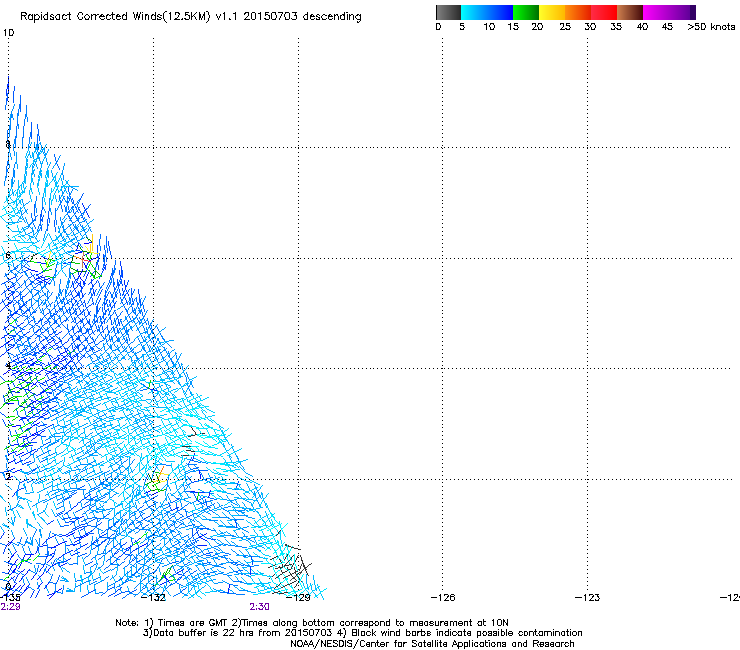Click the longitude label '-126'
Viewport: 740px width, 650px height.
pyautogui.click(x=443, y=598)
